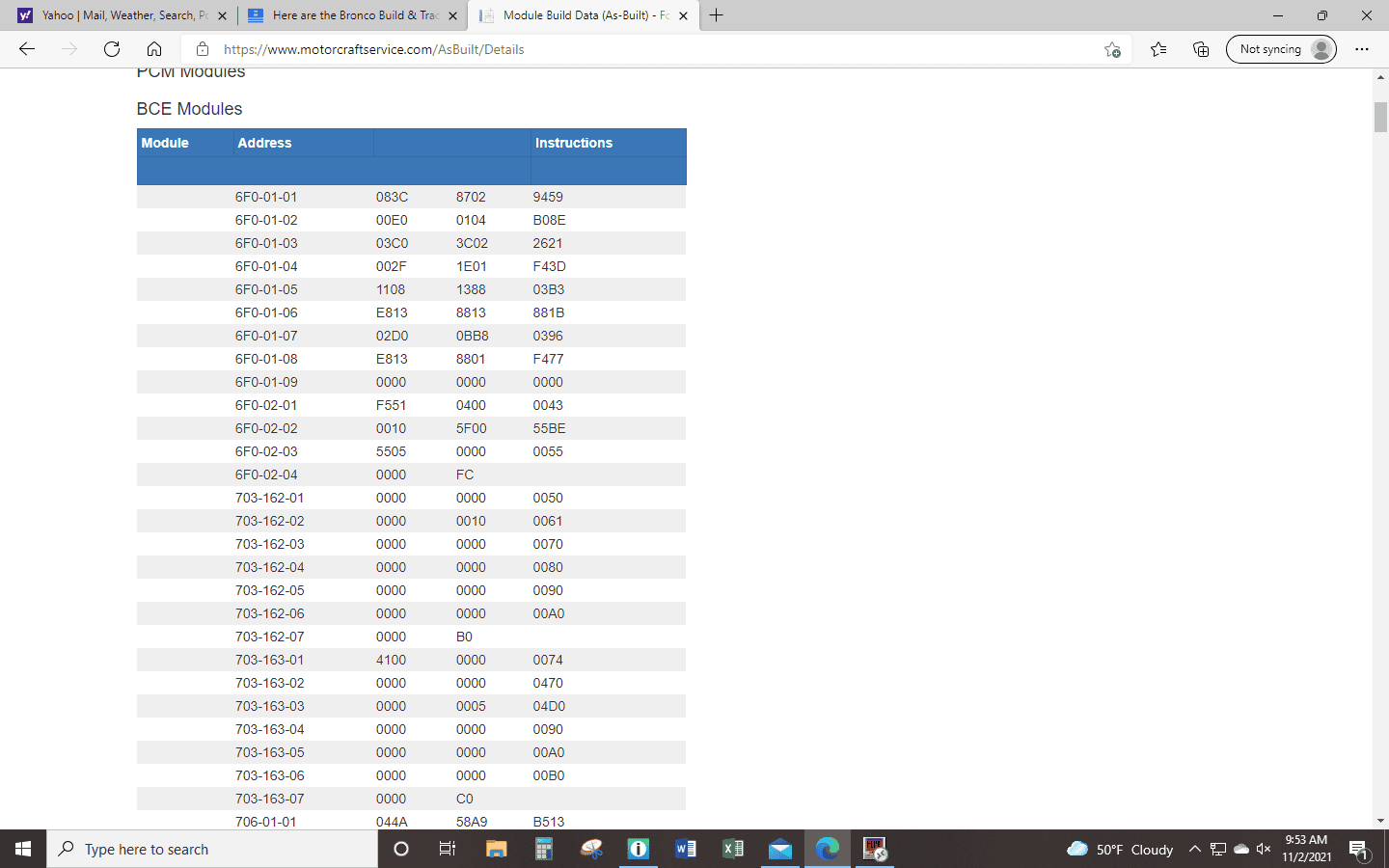Open the Calculator app in taskbar

point(543,849)
